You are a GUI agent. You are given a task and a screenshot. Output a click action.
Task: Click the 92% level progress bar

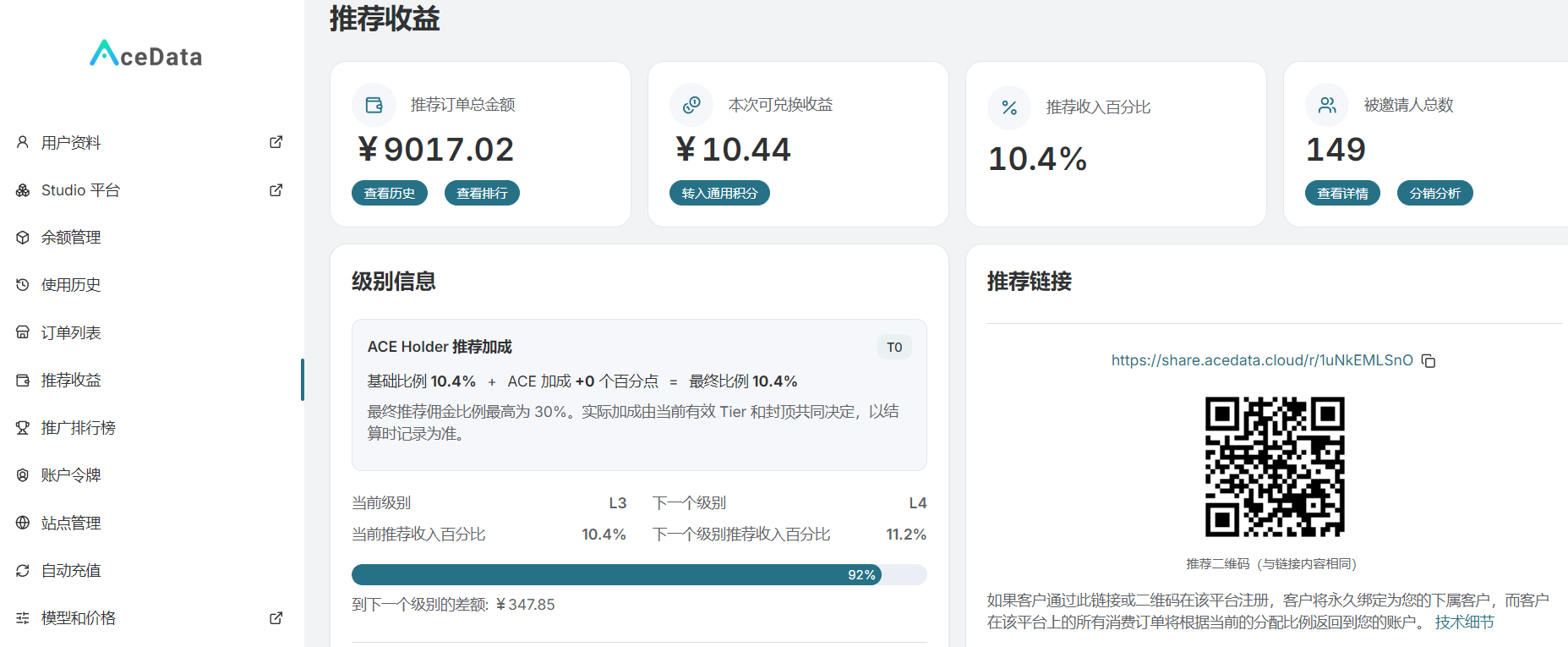tap(639, 574)
